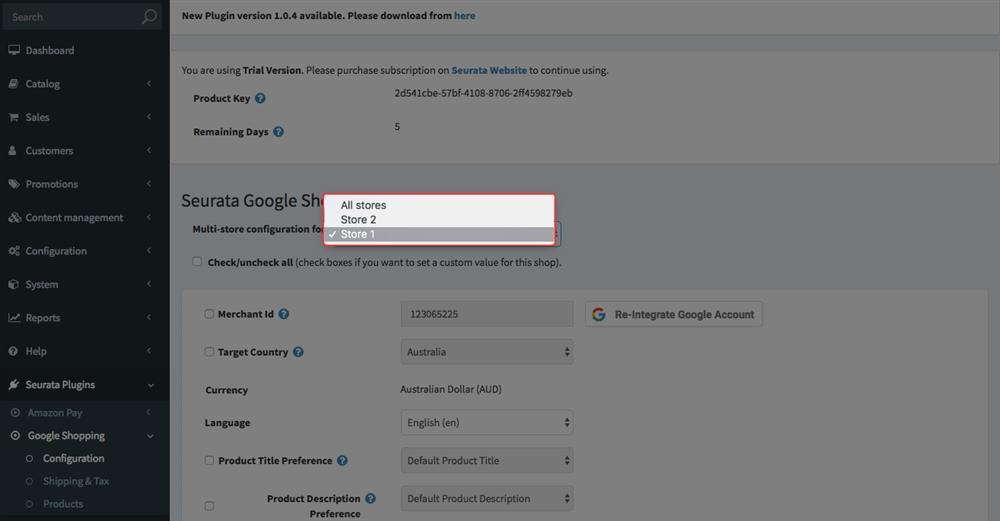Open the Shipping & Tax submenu item
Screen dimensions: 1000x521
(x=76, y=481)
